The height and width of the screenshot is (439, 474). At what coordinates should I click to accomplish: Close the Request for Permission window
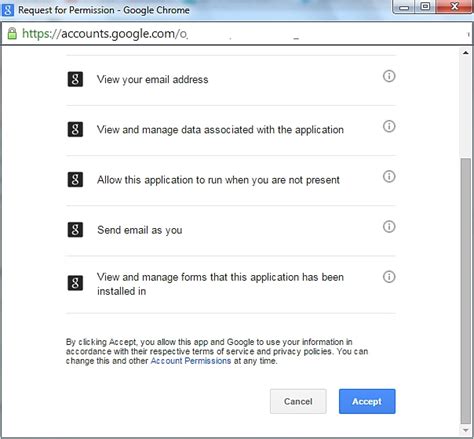454,7
